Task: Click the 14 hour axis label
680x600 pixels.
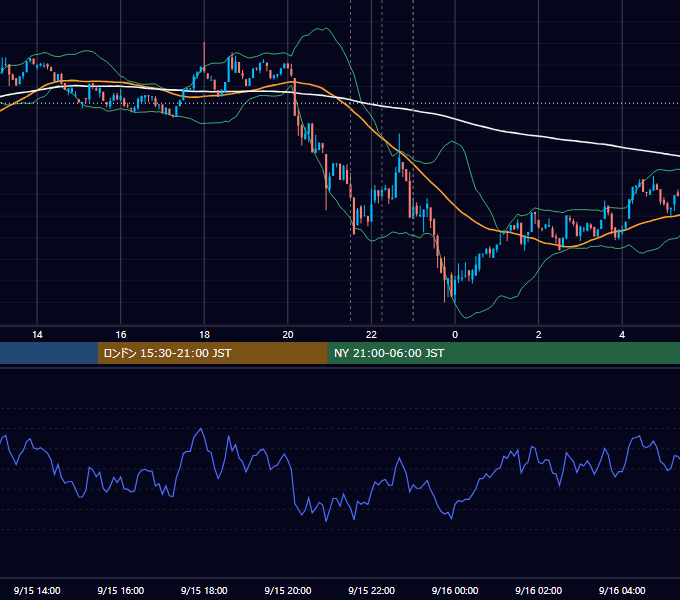Action: pyautogui.click(x=37, y=335)
